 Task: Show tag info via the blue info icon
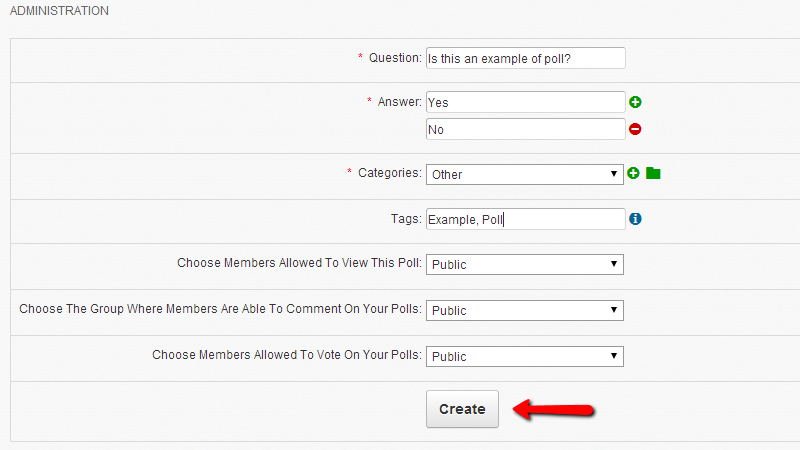coord(635,219)
